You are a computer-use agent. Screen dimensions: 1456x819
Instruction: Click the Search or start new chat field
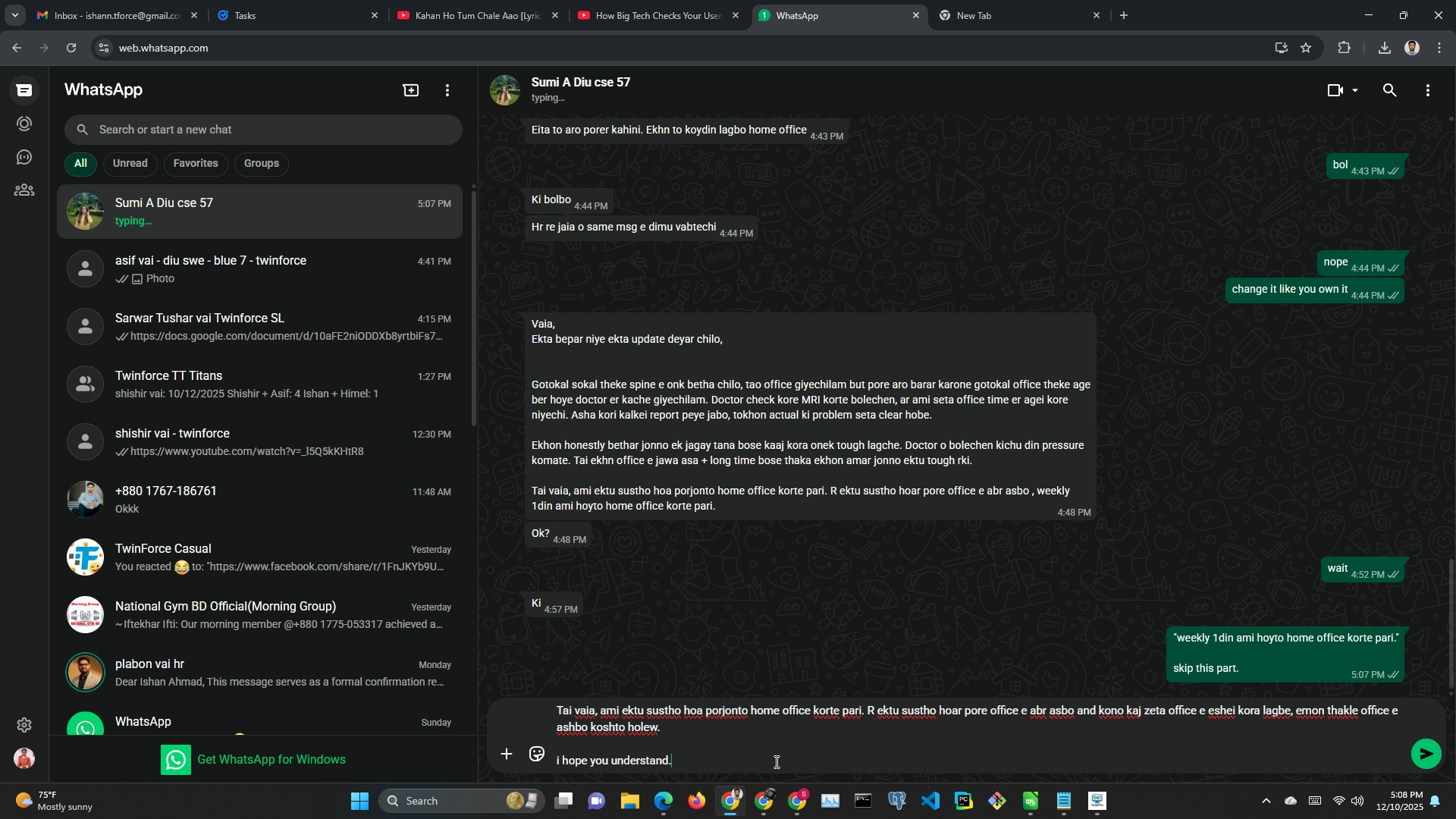(273, 130)
